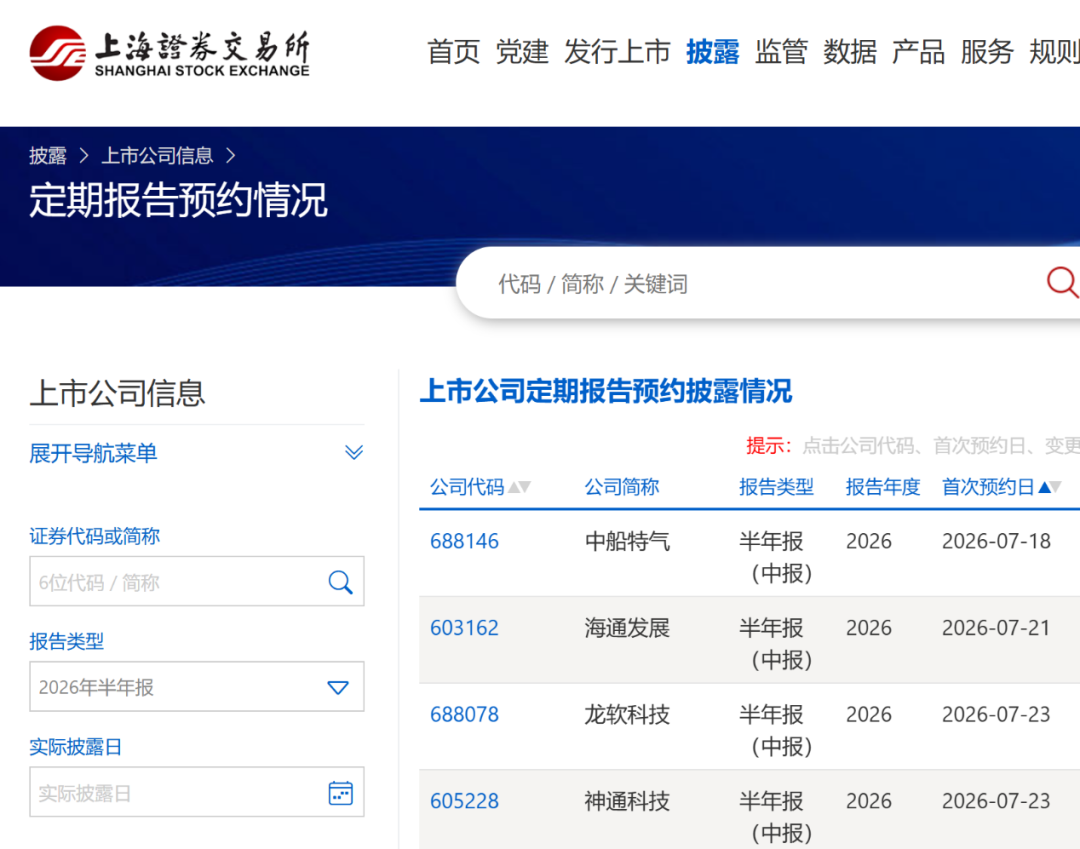Image resolution: width=1080 pixels, height=849 pixels.
Task: Click the 2026-07-23 date in 神通科技 row
Action: point(996,801)
